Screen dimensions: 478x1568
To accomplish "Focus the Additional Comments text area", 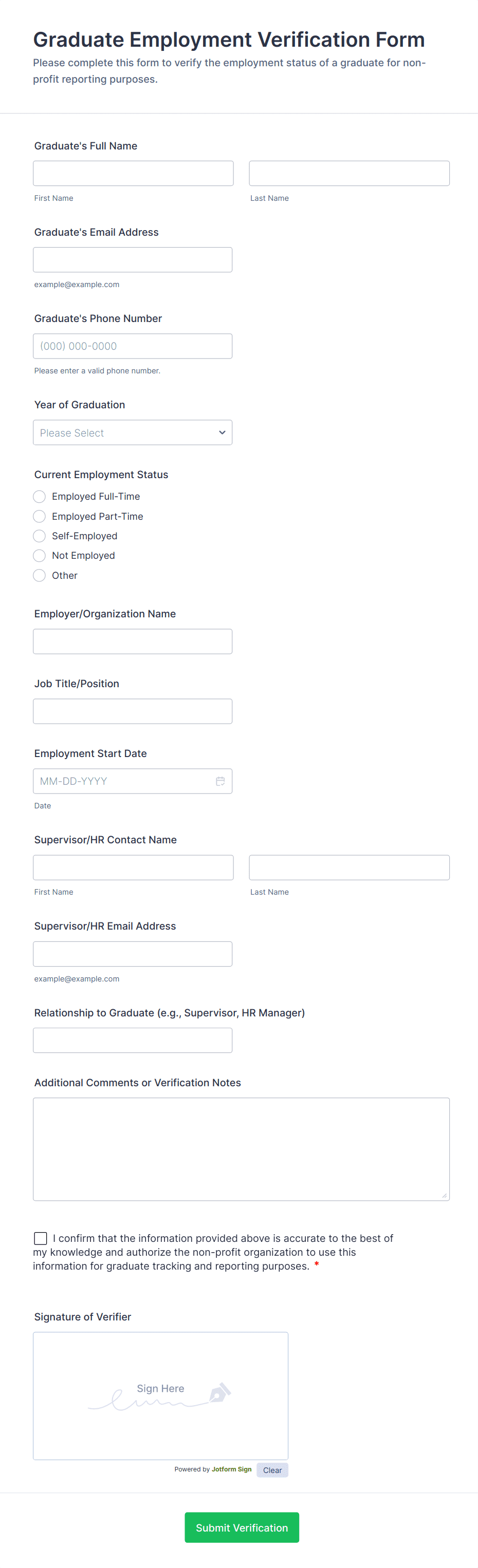I will (241, 1149).
